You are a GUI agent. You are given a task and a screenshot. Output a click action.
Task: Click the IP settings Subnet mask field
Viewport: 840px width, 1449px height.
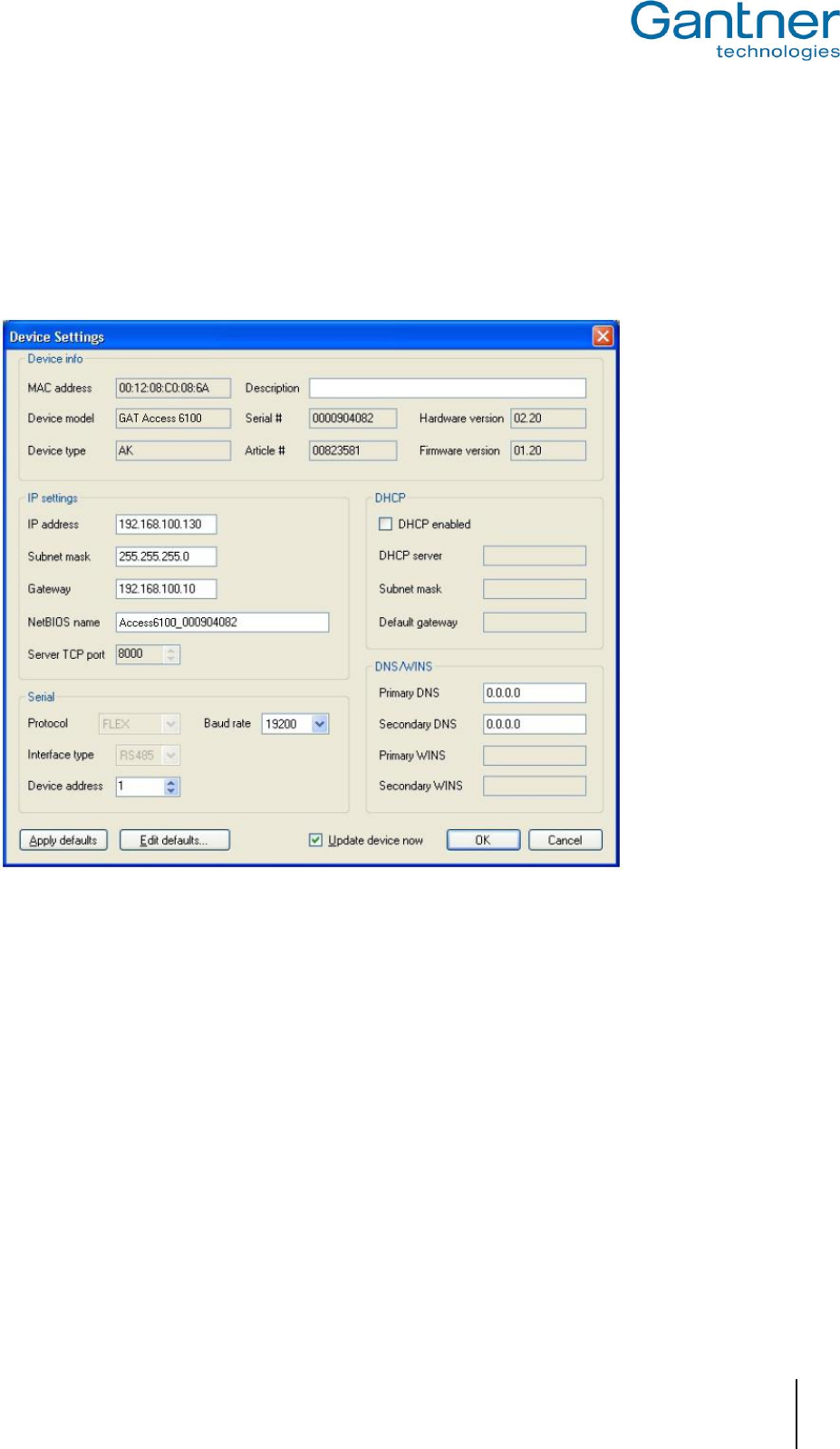coord(166,556)
